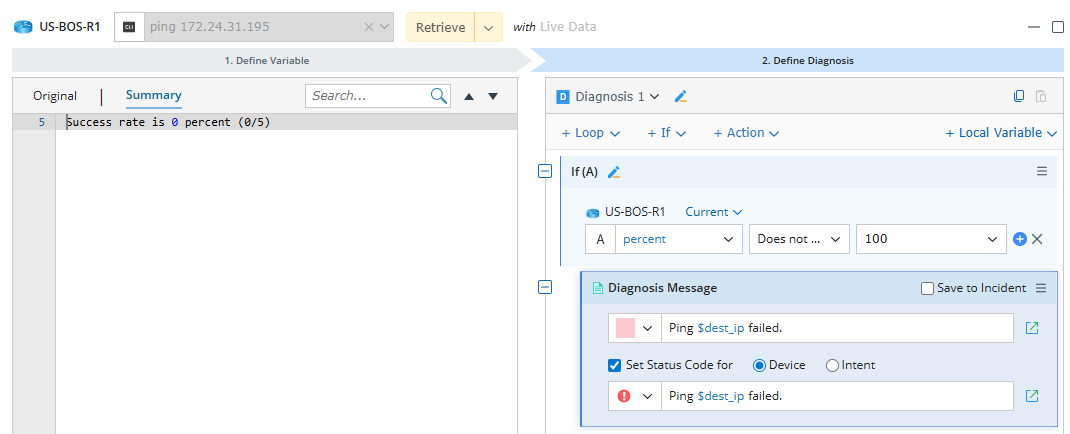
Task: Click pencil icon to rename Diagnosis 1
Action: click(x=681, y=97)
